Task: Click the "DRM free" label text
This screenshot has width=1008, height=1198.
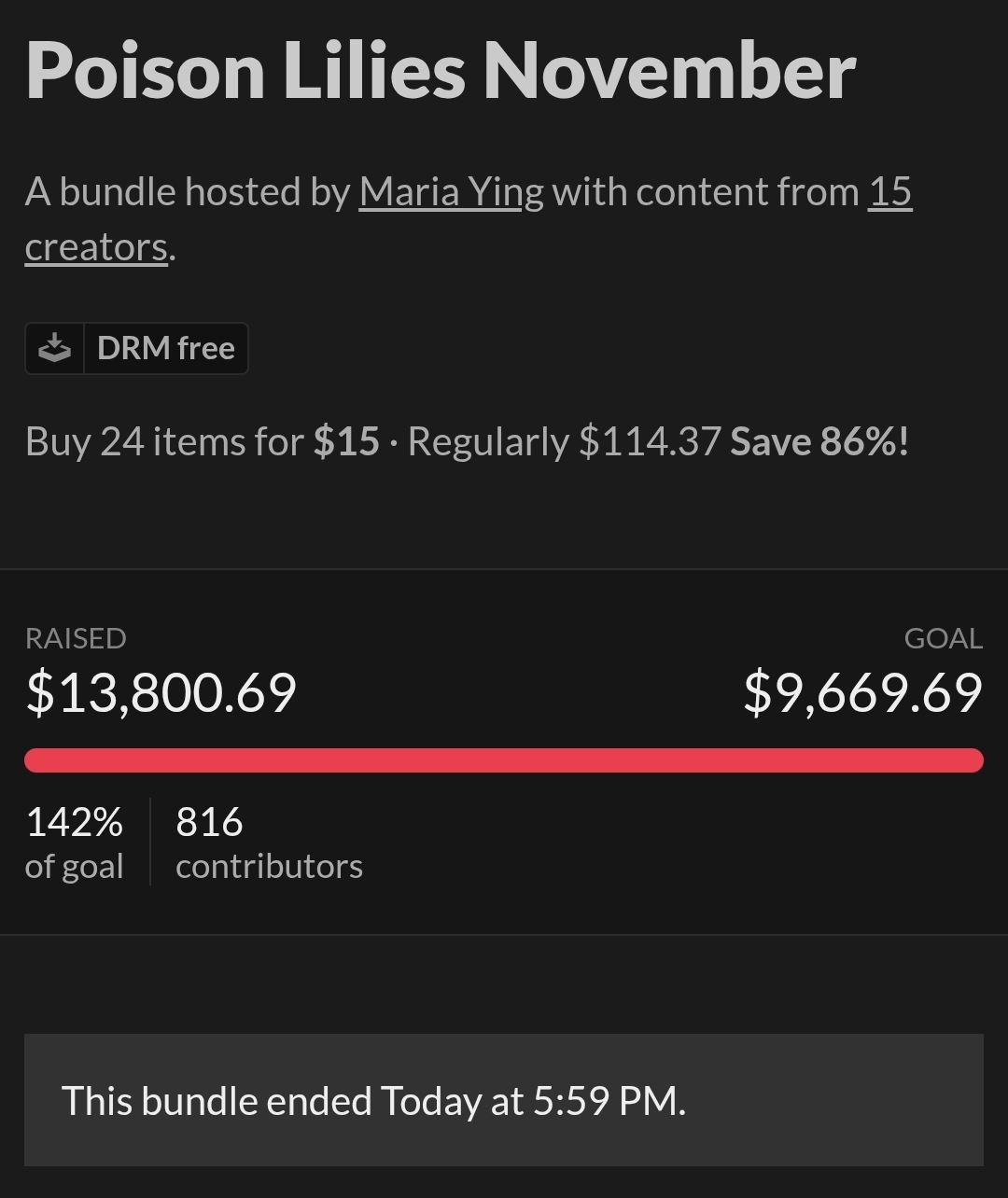Action: pos(165,349)
